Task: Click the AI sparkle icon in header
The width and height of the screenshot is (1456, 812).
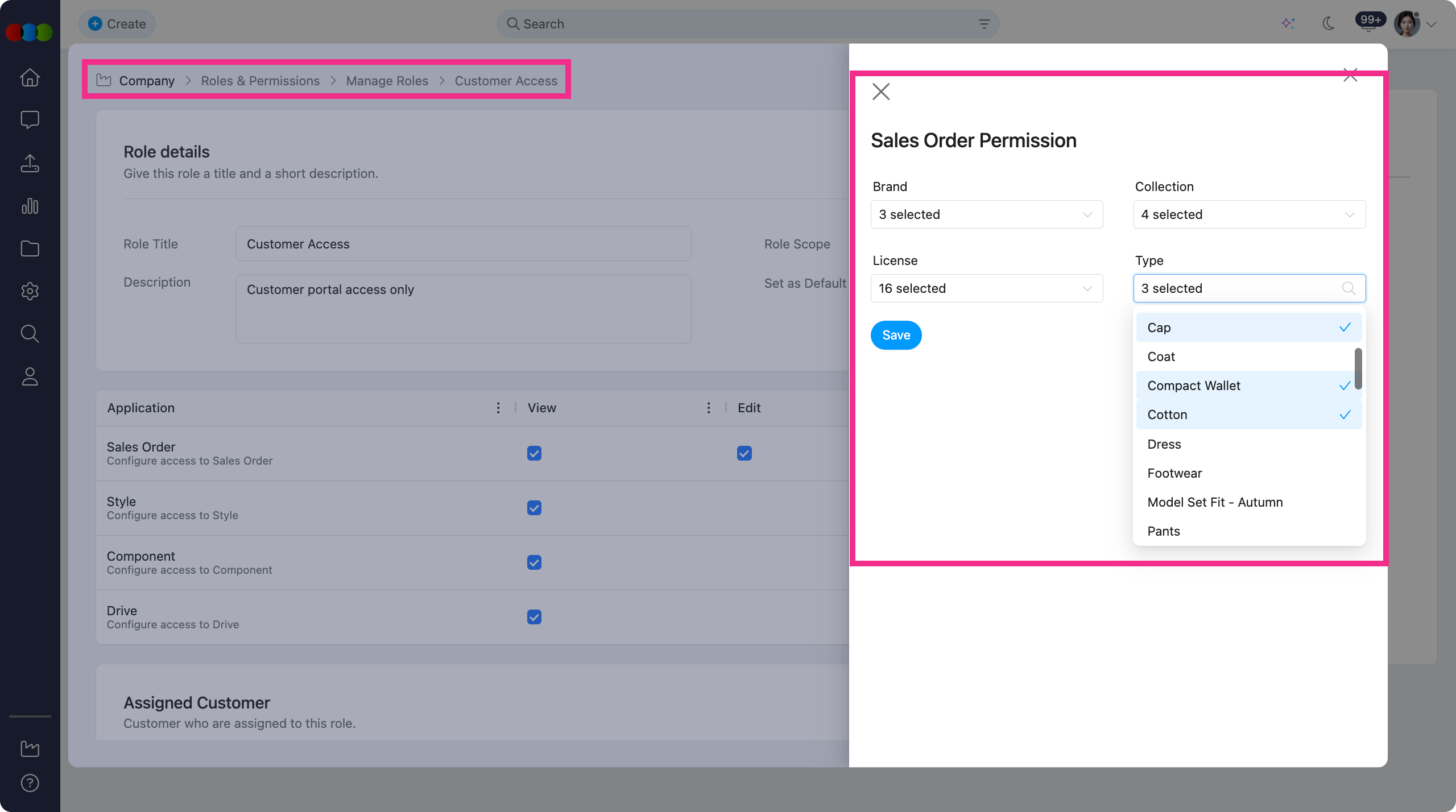Action: tap(1288, 24)
